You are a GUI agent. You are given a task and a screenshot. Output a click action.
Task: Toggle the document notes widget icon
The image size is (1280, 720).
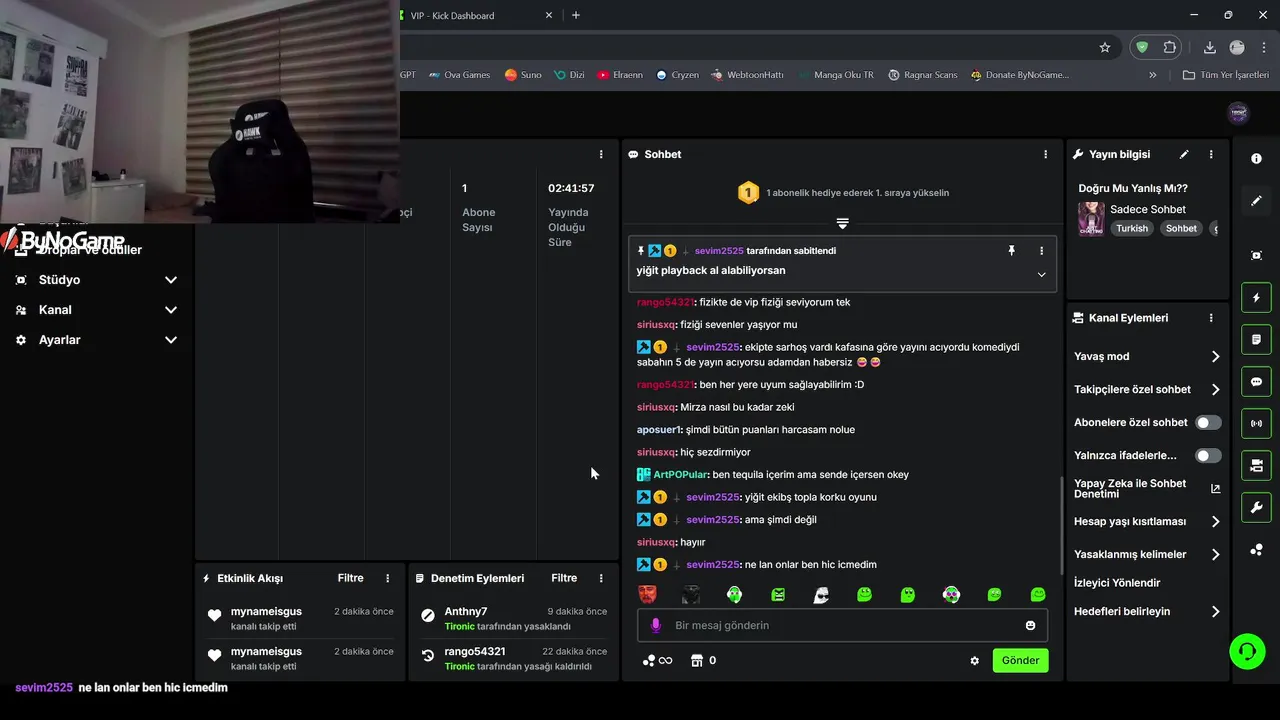pyautogui.click(x=1256, y=340)
